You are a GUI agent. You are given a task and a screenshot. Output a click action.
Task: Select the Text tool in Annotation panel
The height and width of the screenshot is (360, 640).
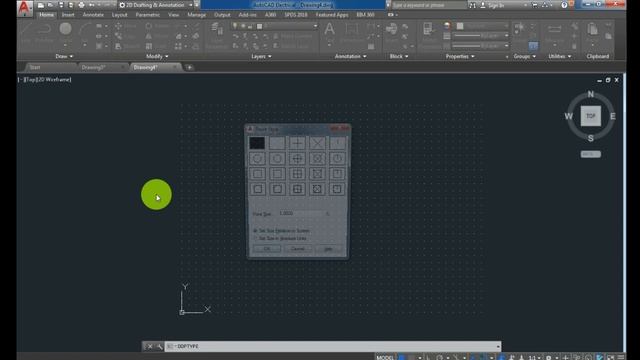pyautogui.click(x=329, y=29)
